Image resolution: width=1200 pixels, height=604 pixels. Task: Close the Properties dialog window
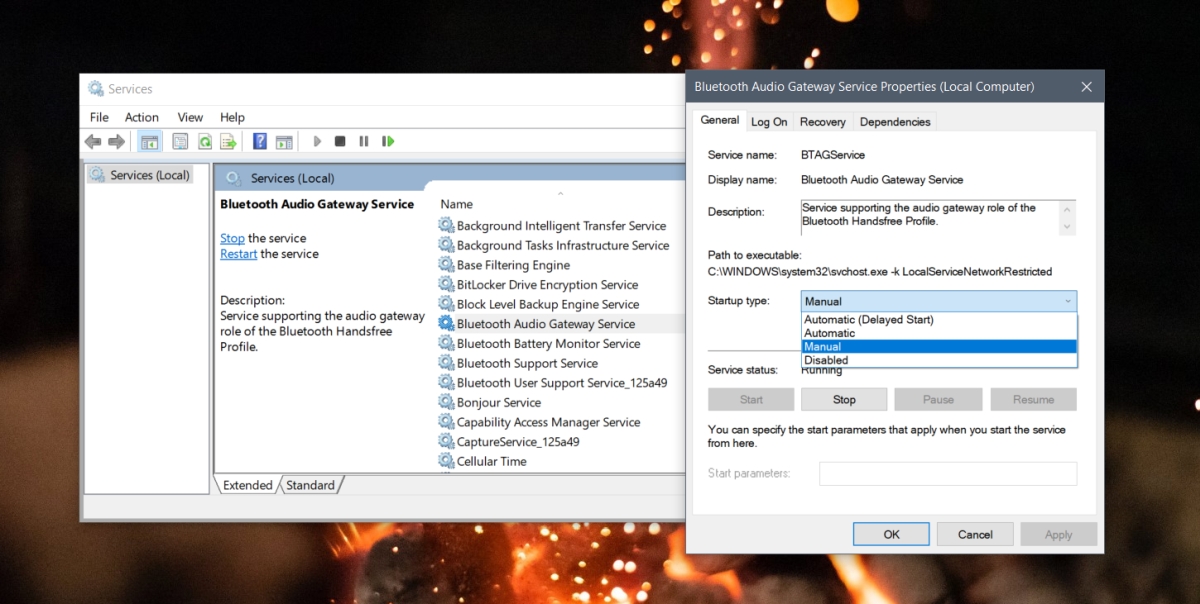1086,87
